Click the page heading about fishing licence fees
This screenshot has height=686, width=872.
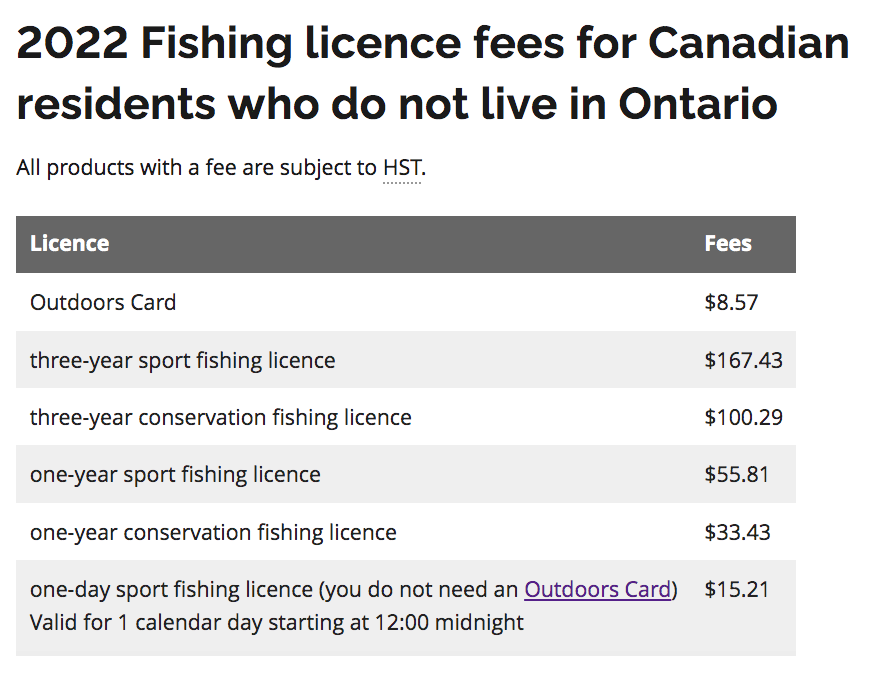point(433,43)
